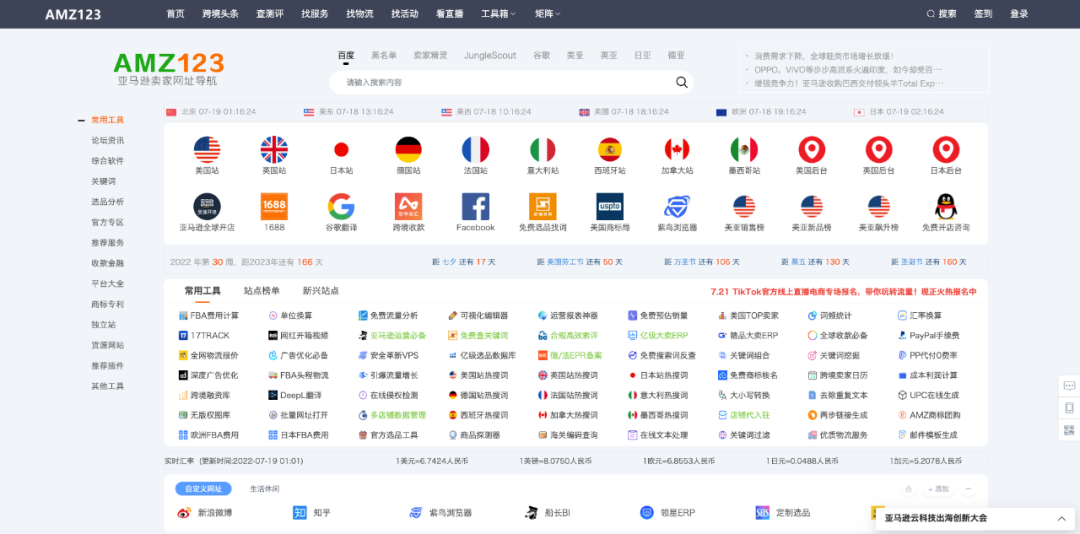Open the Facebook icon
The image size is (1080, 534).
point(475,207)
